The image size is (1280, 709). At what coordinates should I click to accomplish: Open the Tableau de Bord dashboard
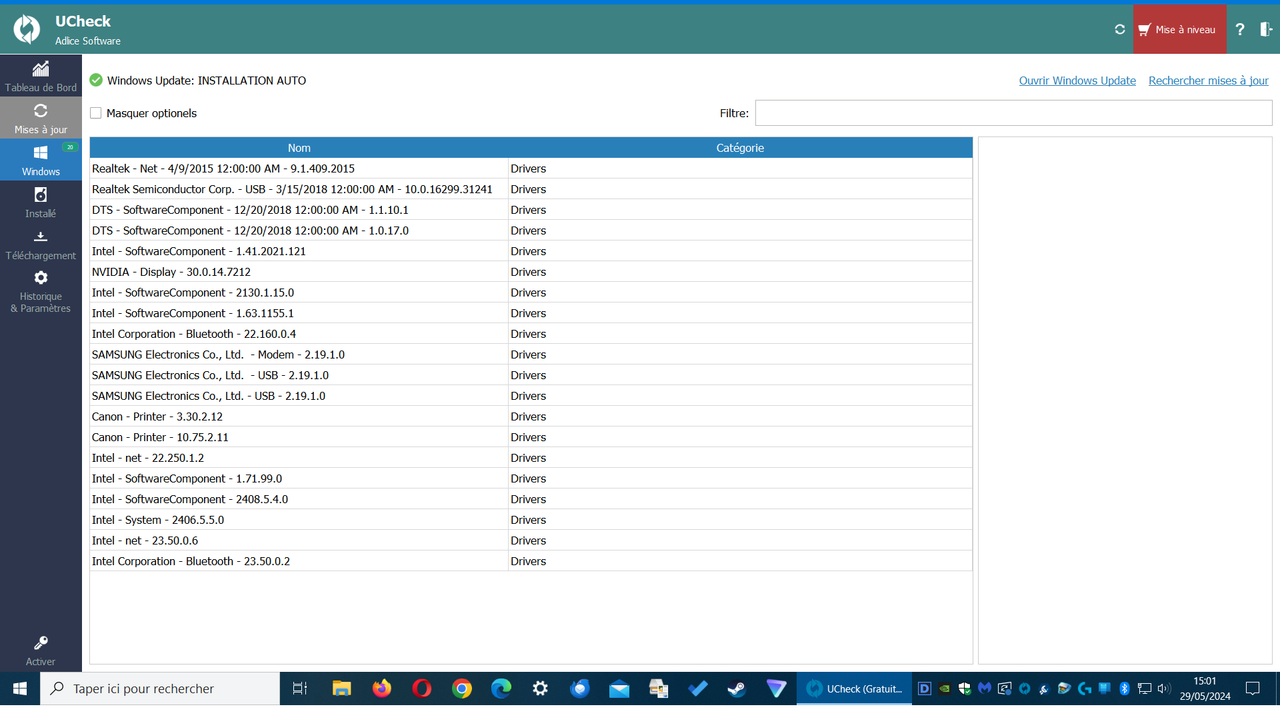(41, 76)
